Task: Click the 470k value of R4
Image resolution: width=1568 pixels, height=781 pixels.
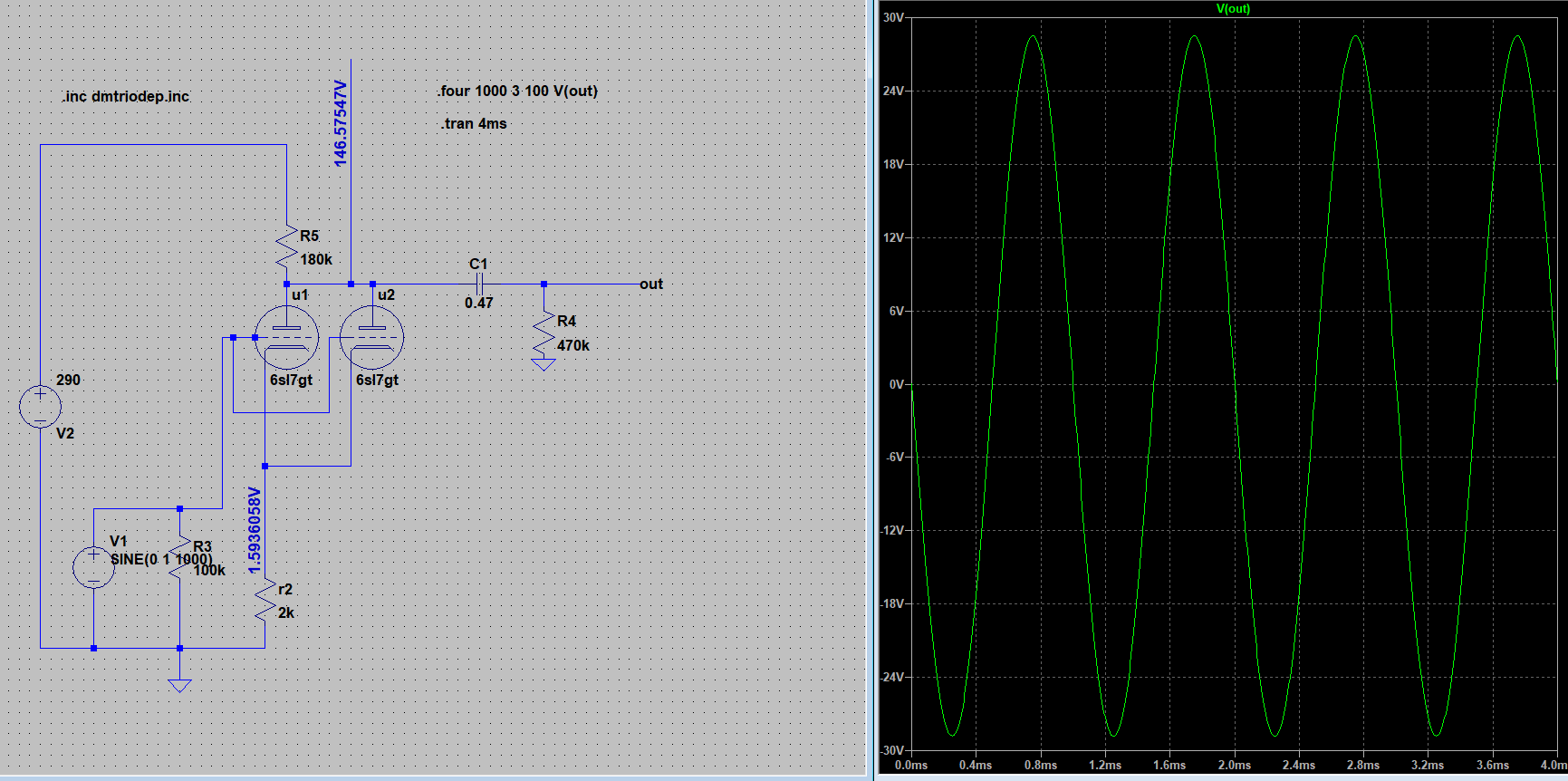Action: [x=573, y=346]
